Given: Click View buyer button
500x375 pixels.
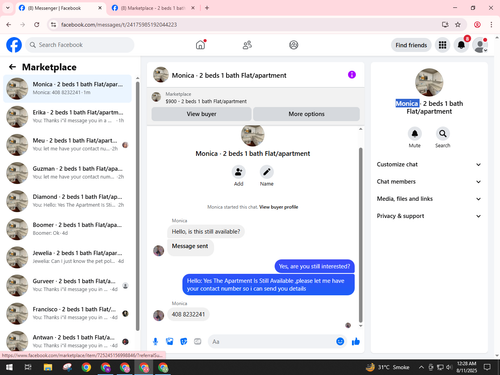Looking at the screenshot, I should pyautogui.click(x=201, y=114).
